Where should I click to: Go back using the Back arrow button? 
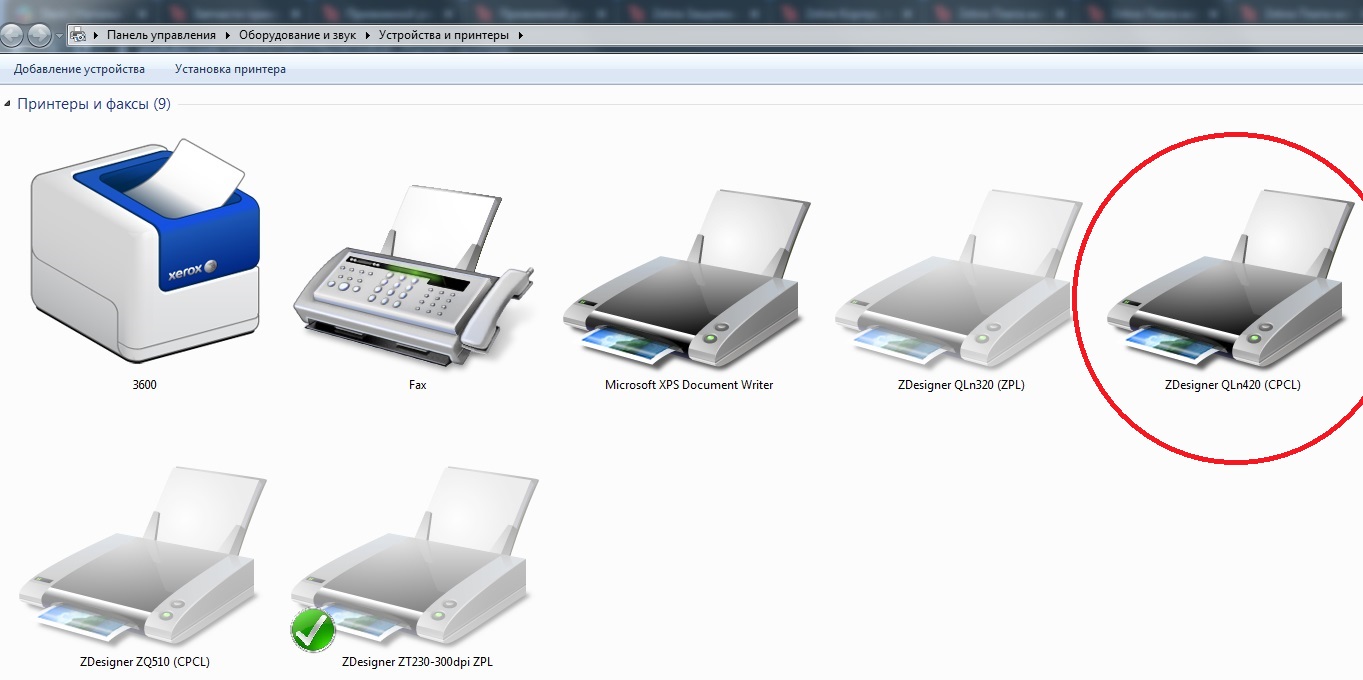tap(13, 35)
